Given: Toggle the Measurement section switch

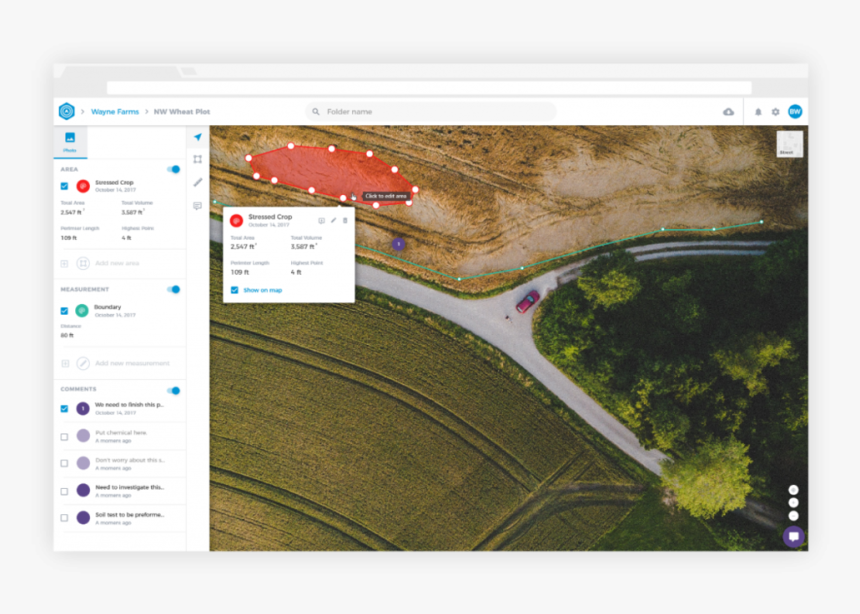Looking at the screenshot, I should click(174, 289).
